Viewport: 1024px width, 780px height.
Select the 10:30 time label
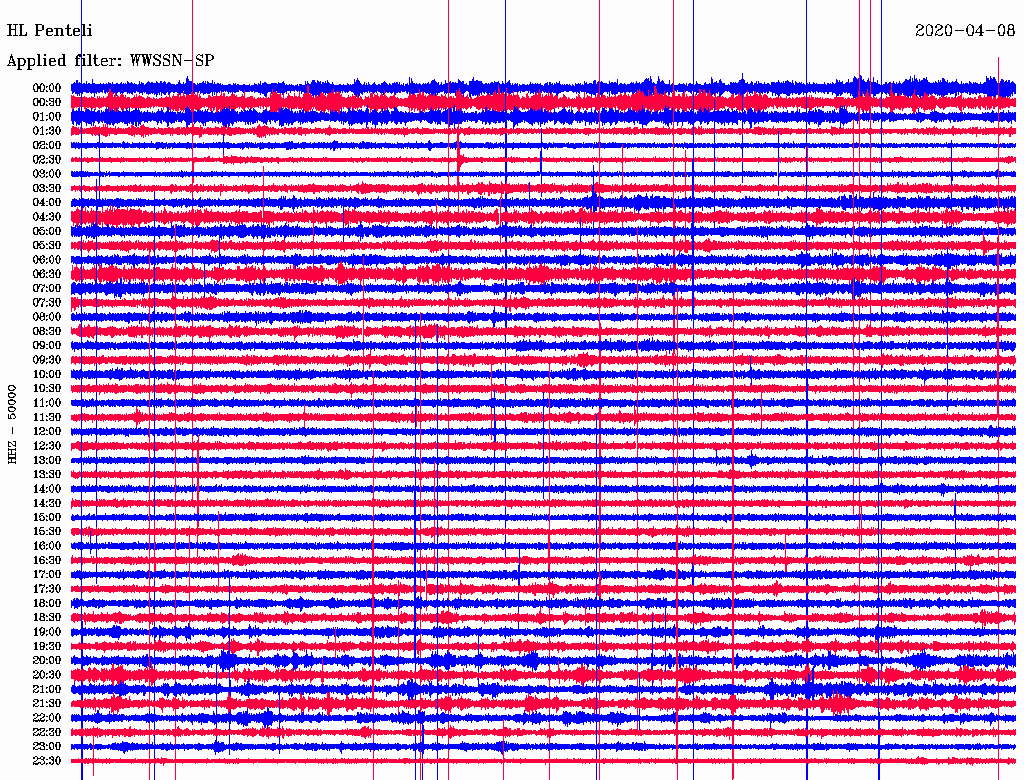(47, 389)
